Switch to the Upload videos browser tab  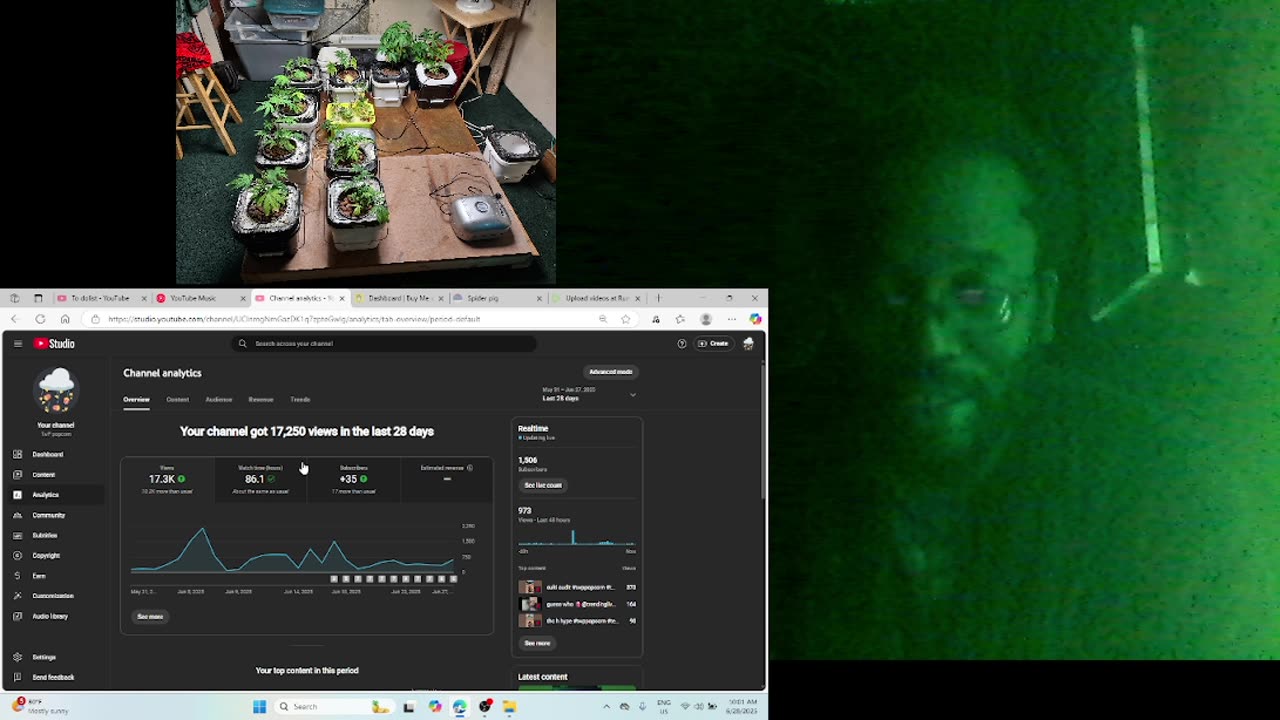pos(596,298)
